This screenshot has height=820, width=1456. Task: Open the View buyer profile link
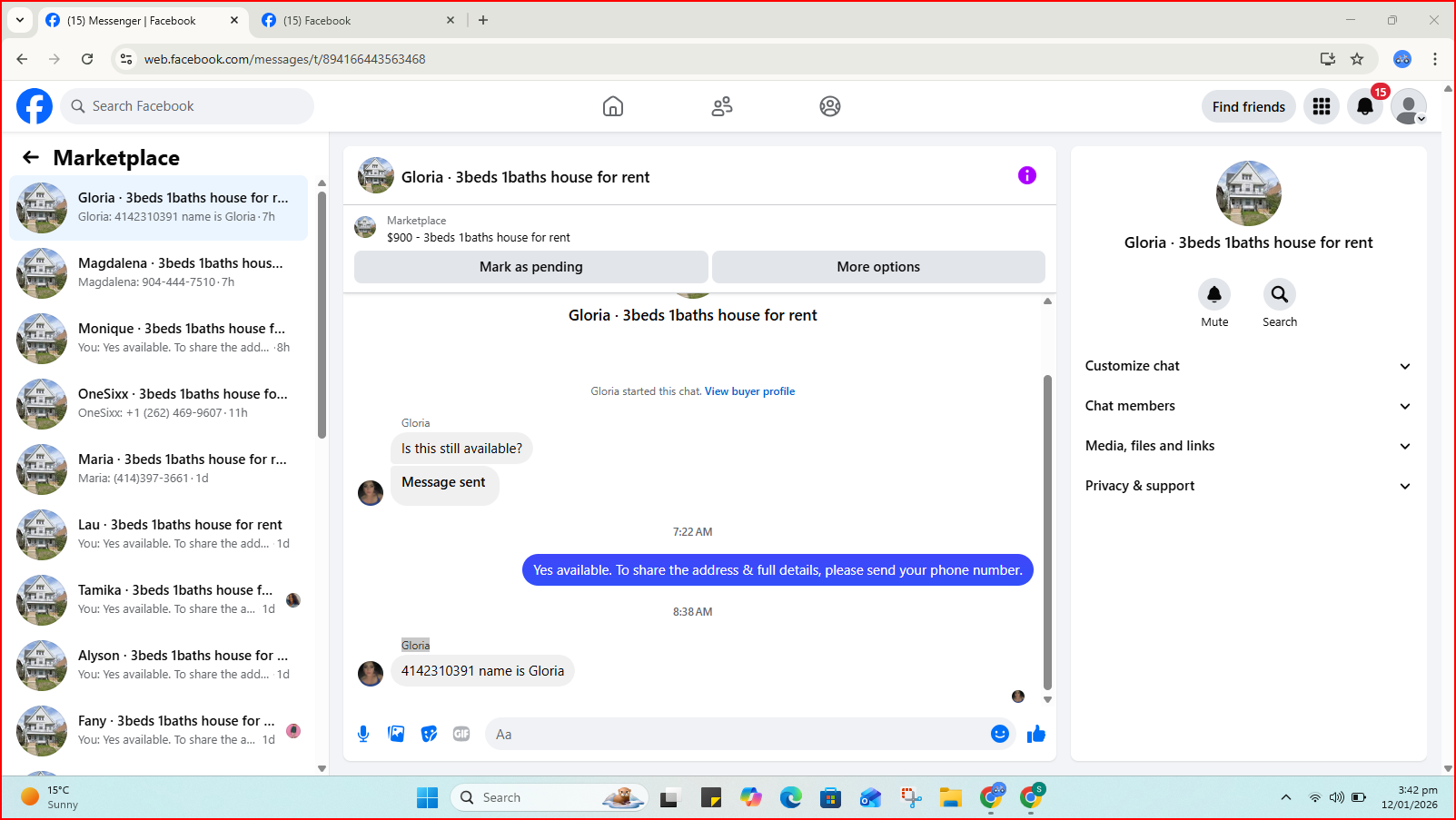coord(749,391)
